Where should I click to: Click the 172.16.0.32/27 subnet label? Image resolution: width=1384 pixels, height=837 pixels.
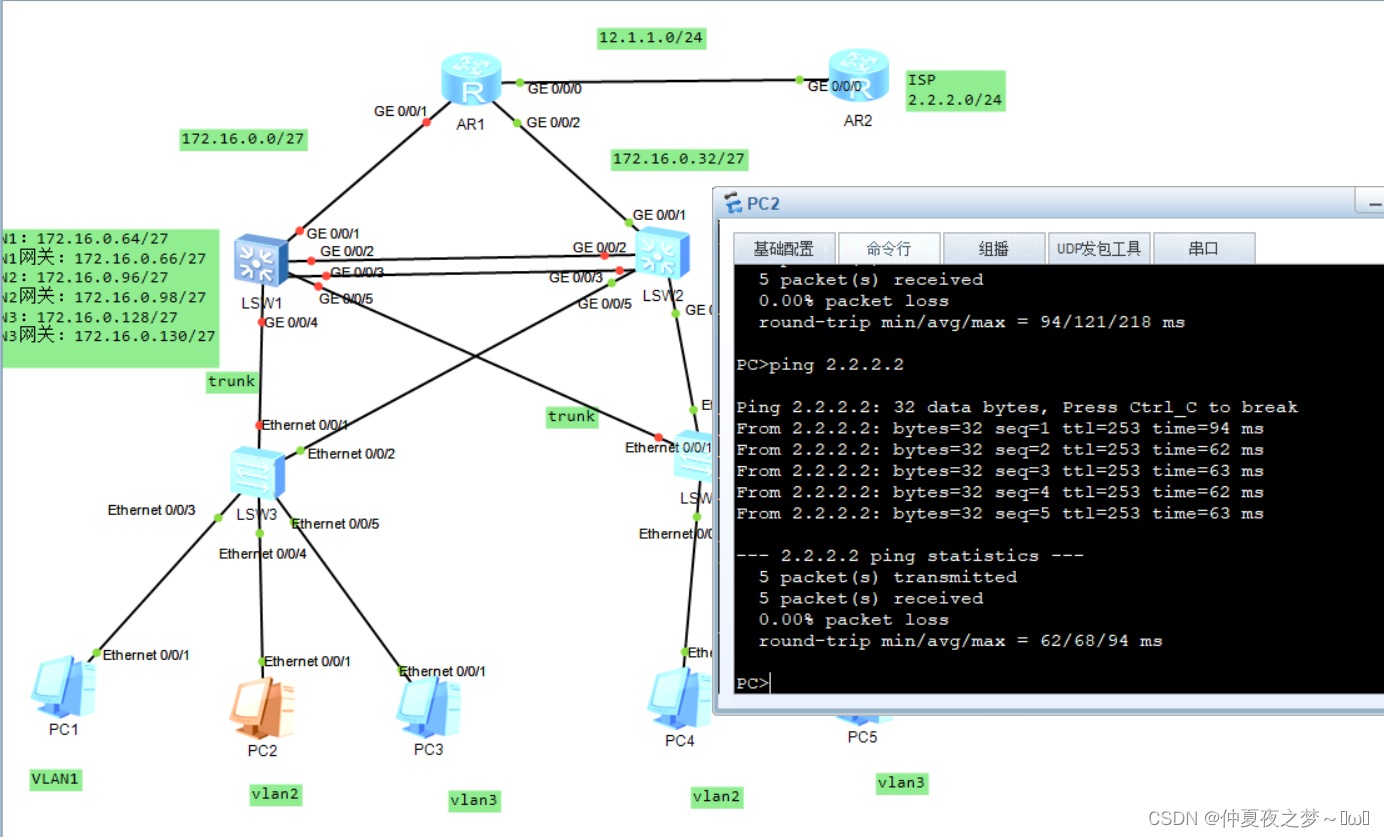tap(679, 158)
